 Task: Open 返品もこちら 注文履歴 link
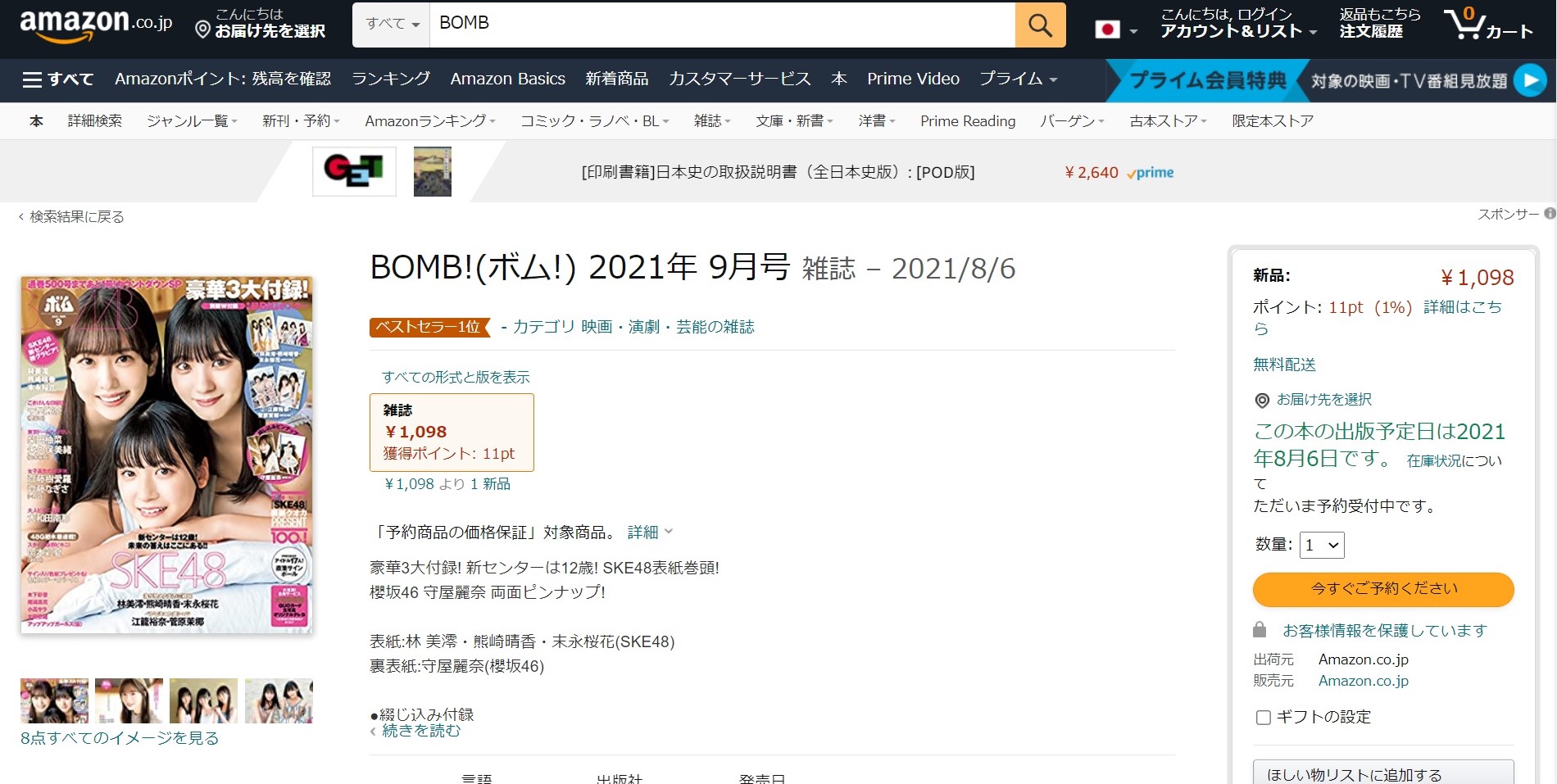1379,23
